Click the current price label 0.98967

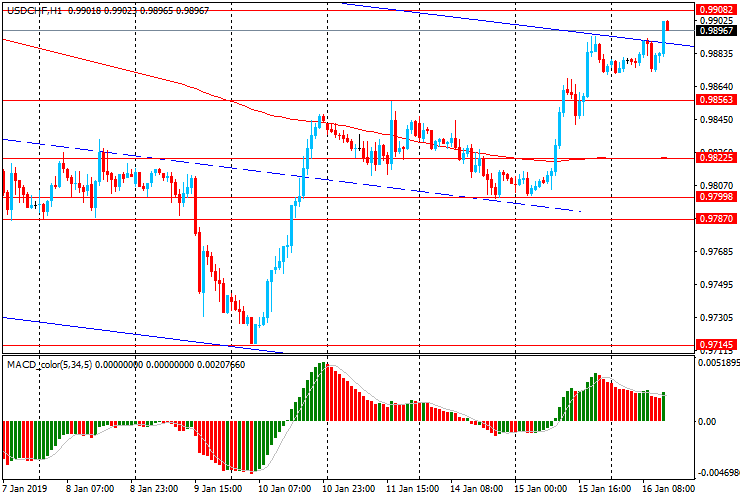coord(716,30)
